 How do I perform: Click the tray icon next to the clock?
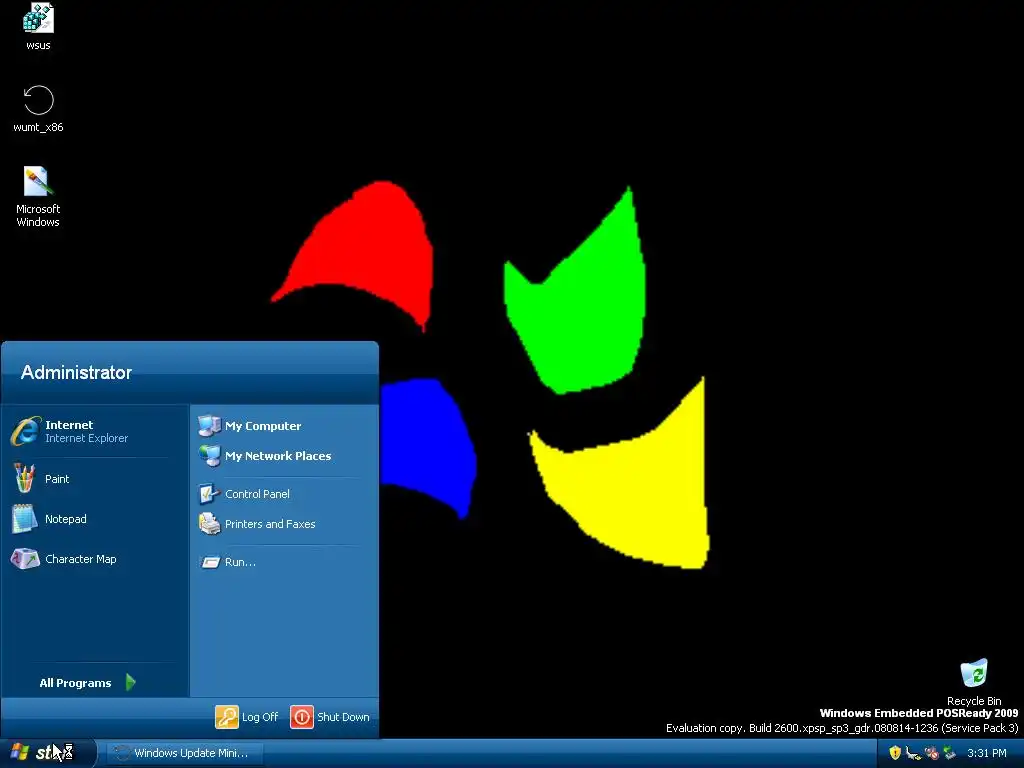949,753
